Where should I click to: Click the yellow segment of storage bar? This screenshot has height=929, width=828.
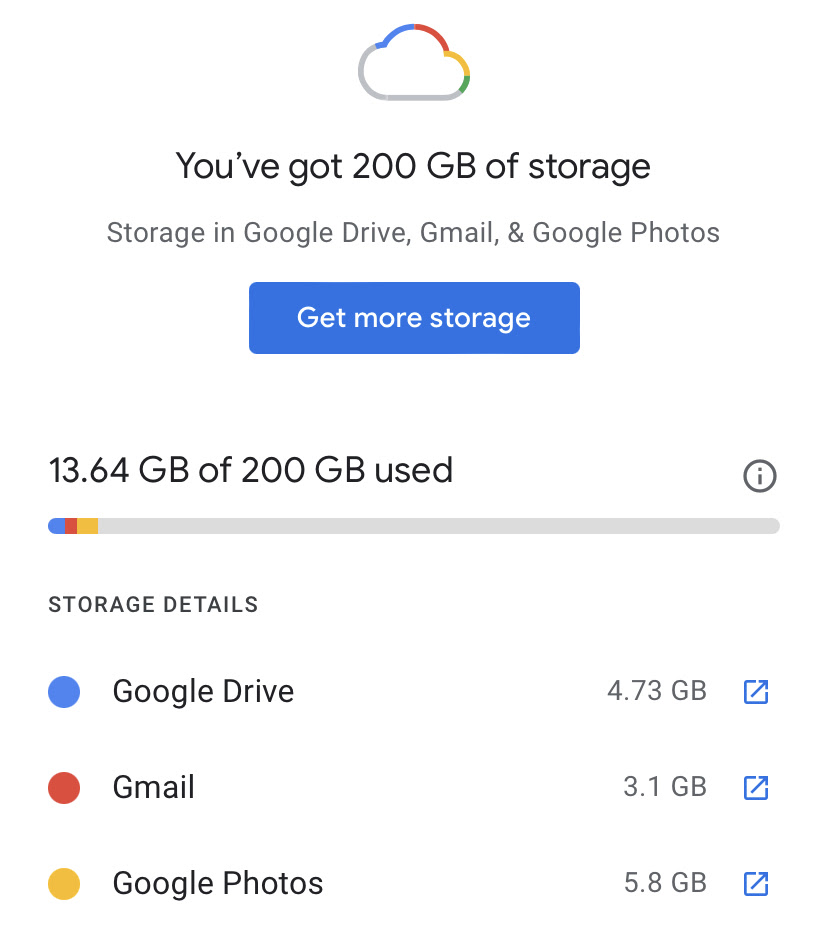point(87,526)
